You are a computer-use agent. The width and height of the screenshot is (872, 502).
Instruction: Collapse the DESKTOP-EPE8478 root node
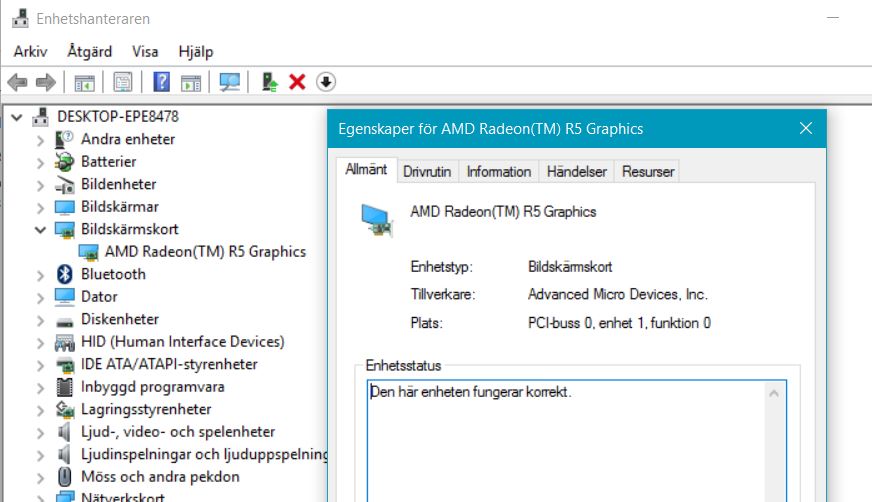point(17,117)
